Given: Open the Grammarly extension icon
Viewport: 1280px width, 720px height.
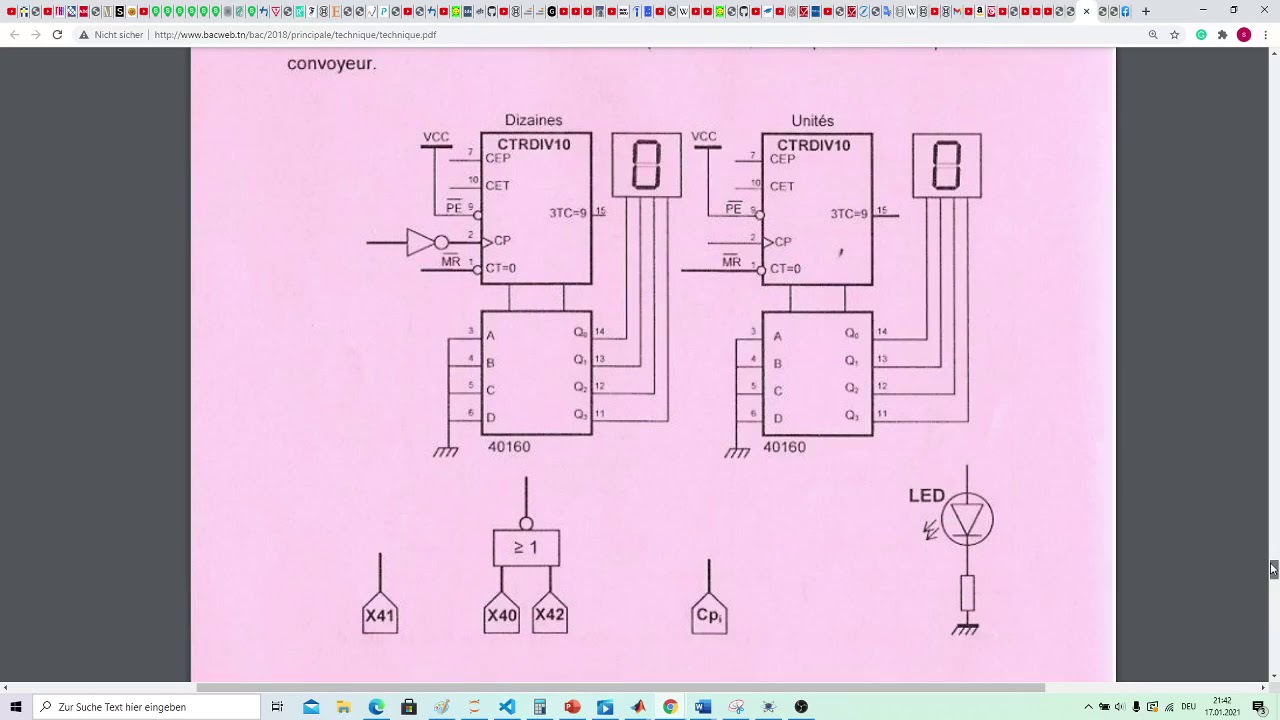Looking at the screenshot, I should coord(1201,34).
